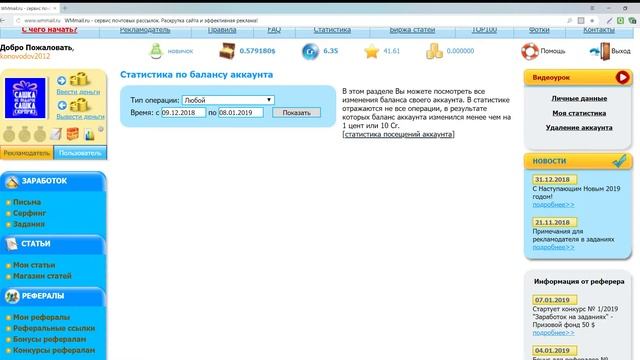Open TOP100 menu item
Screen dimensions: 640x360
[484, 30]
